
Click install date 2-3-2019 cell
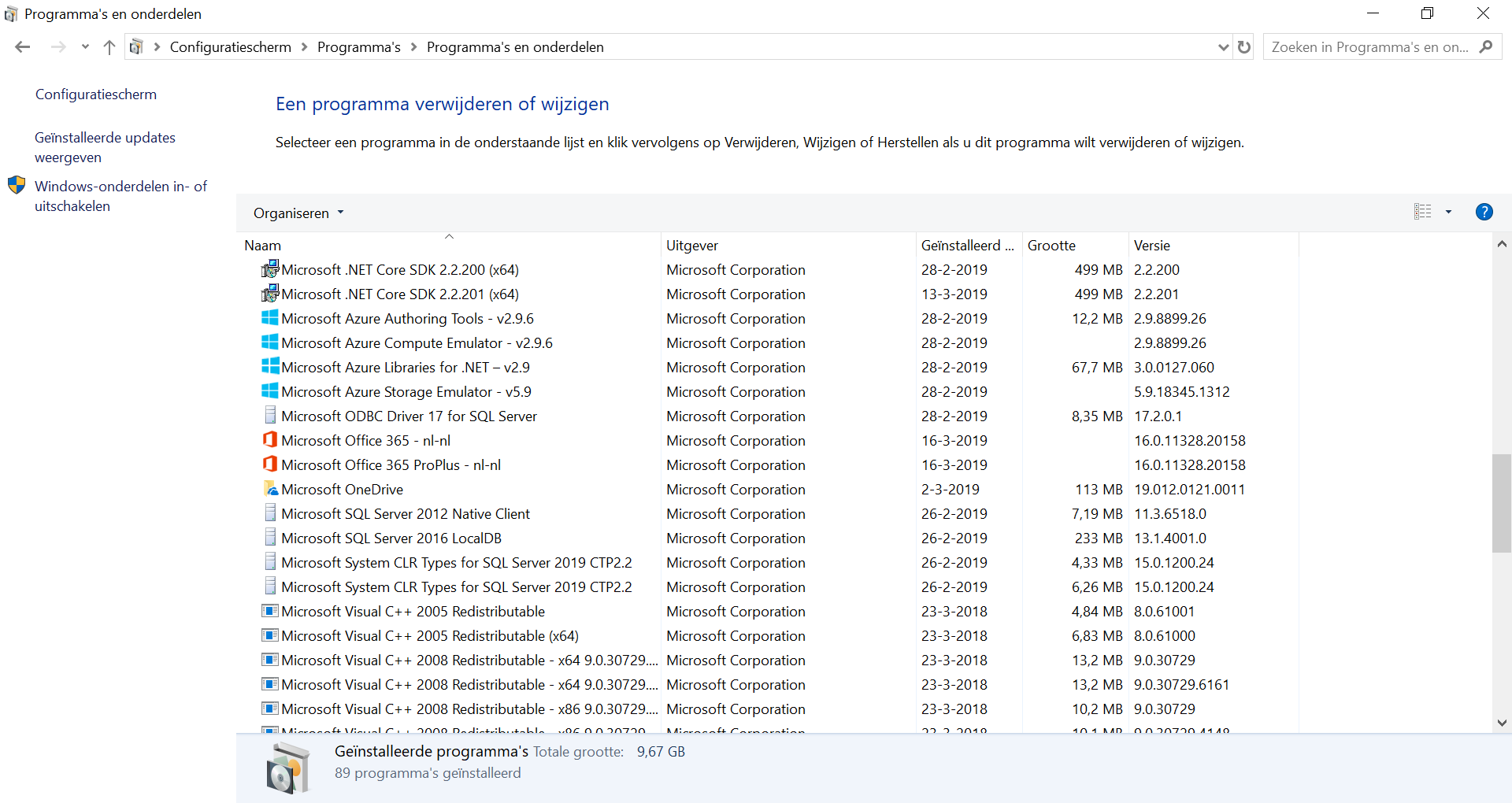coord(951,489)
